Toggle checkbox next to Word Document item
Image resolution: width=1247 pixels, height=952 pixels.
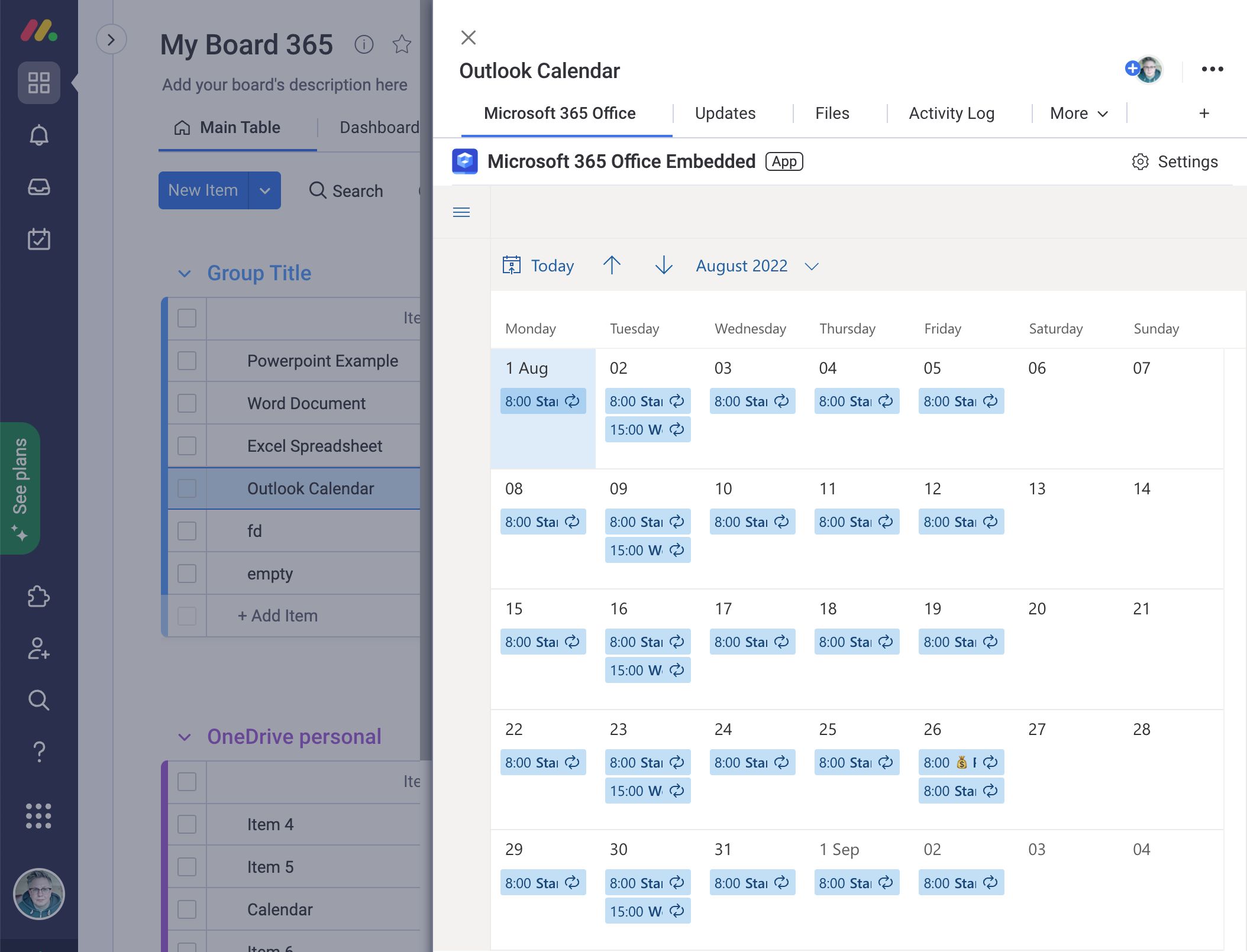(186, 403)
